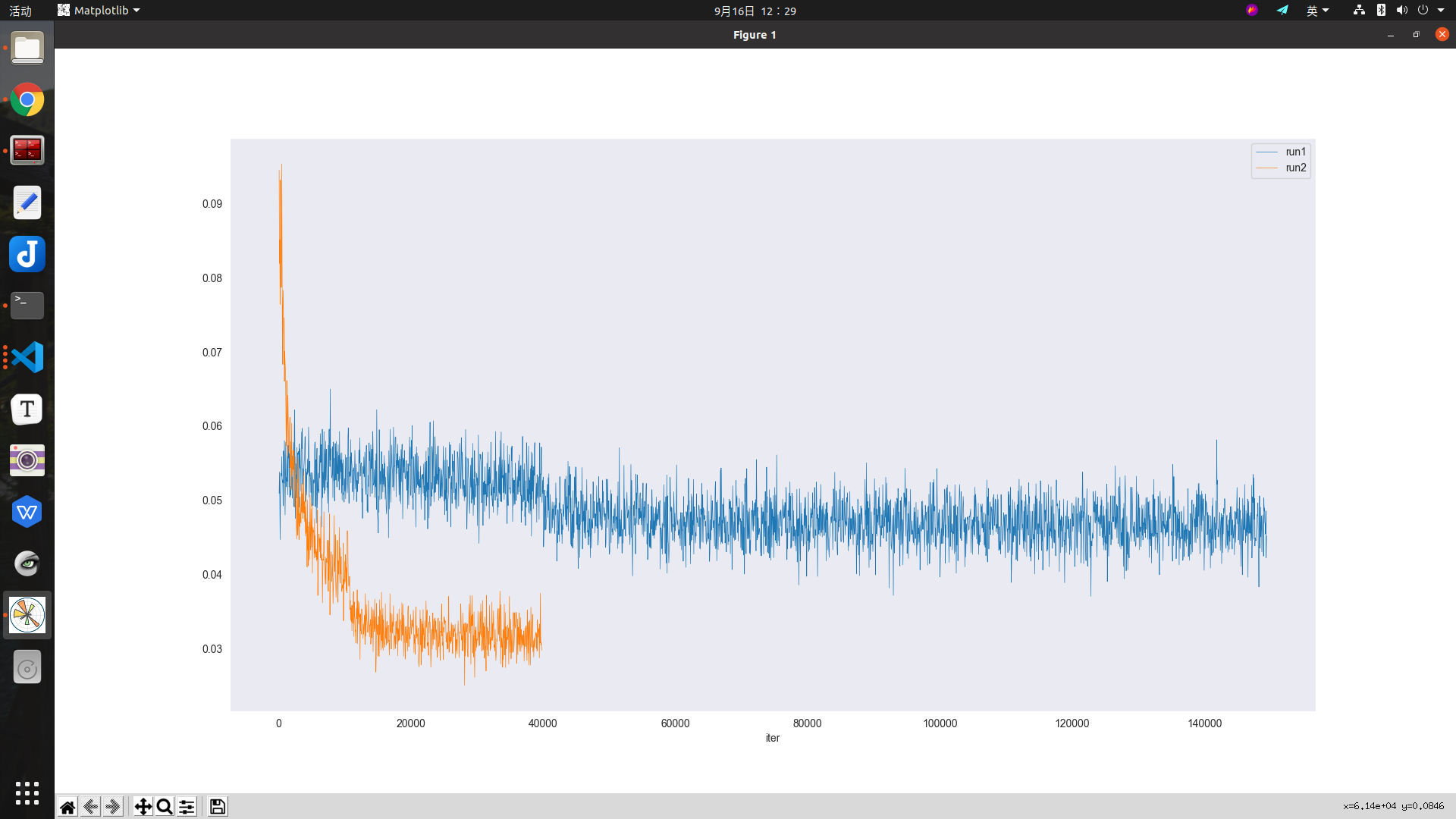Go to previous view using the Back arrow
Image resolution: width=1456 pixels, height=819 pixels.
pyautogui.click(x=89, y=806)
